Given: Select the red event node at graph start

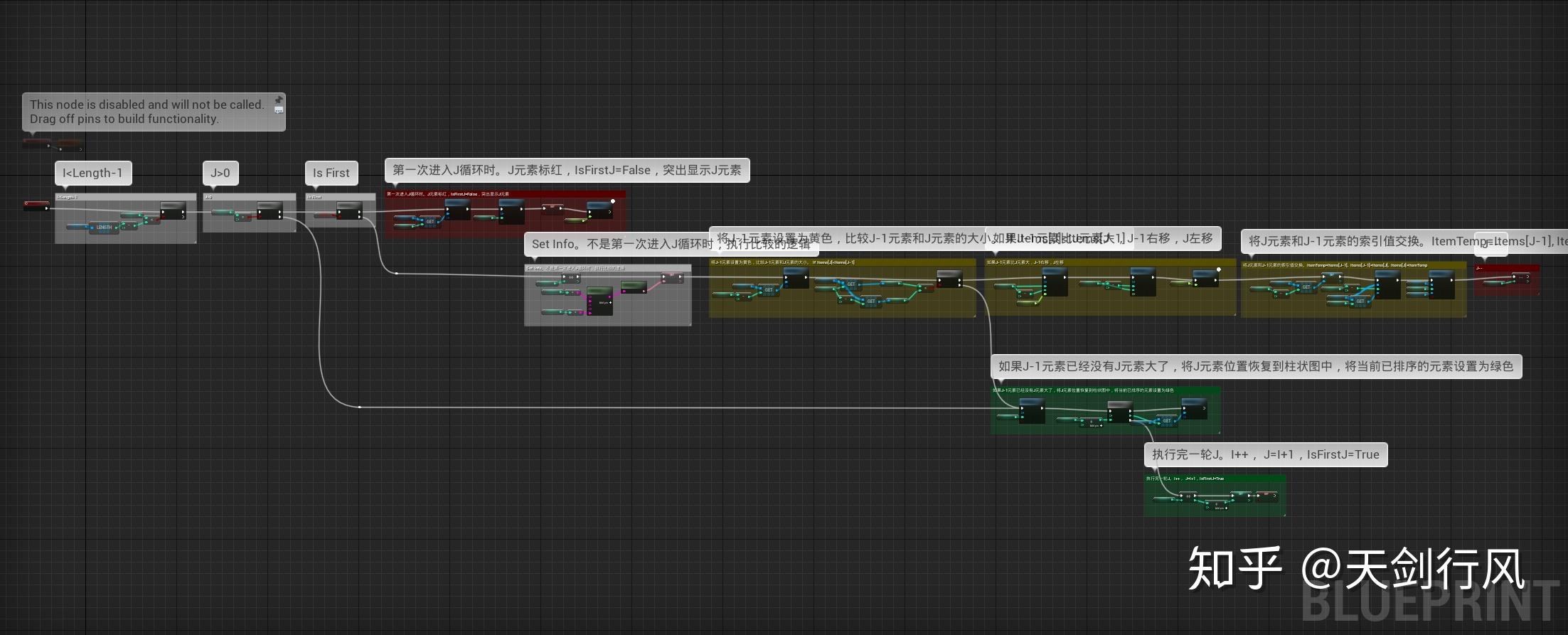Looking at the screenshot, I should pyautogui.click(x=36, y=206).
